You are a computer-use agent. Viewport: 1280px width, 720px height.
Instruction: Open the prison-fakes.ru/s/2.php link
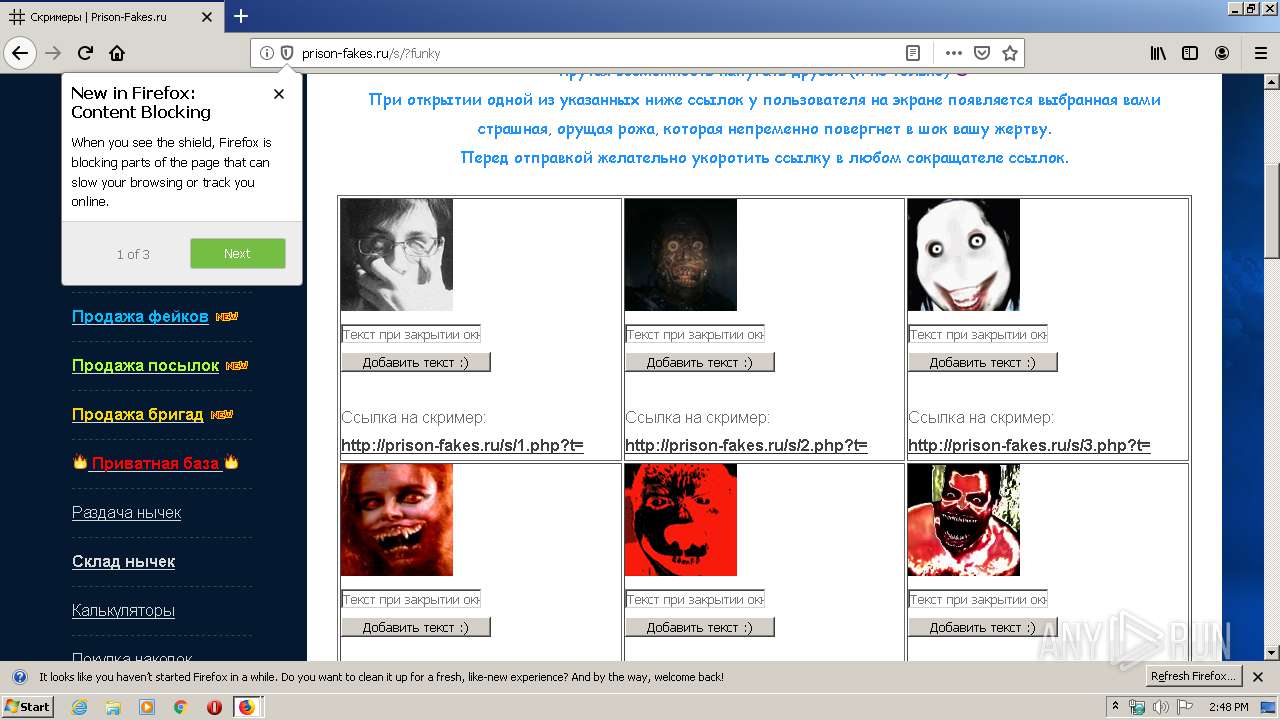[746, 445]
